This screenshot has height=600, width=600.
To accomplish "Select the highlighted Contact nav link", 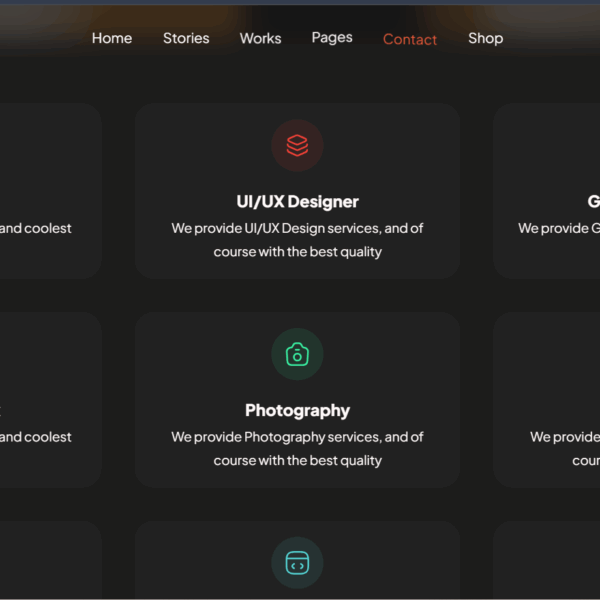I will pyautogui.click(x=410, y=39).
